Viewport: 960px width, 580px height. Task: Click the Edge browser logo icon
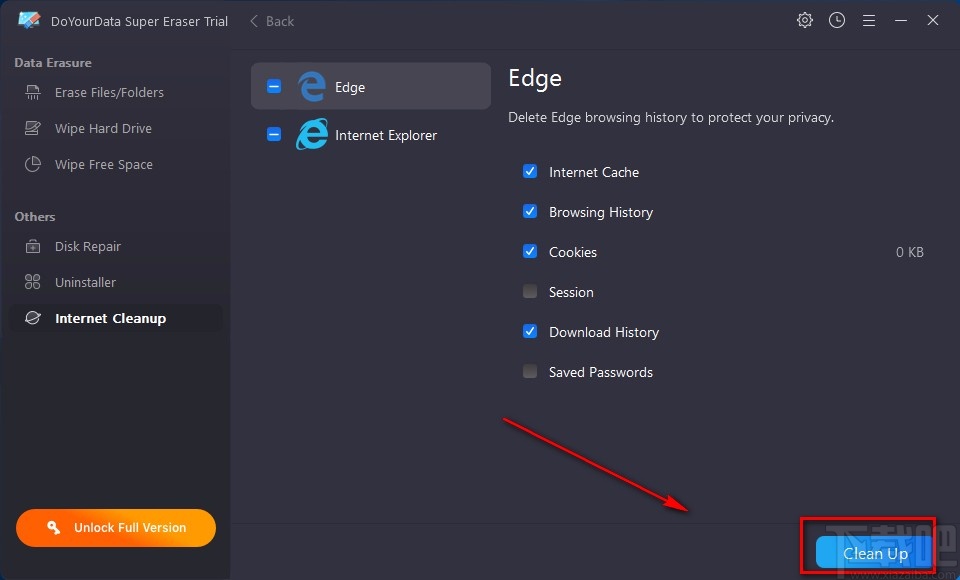(x=312, y=87)
